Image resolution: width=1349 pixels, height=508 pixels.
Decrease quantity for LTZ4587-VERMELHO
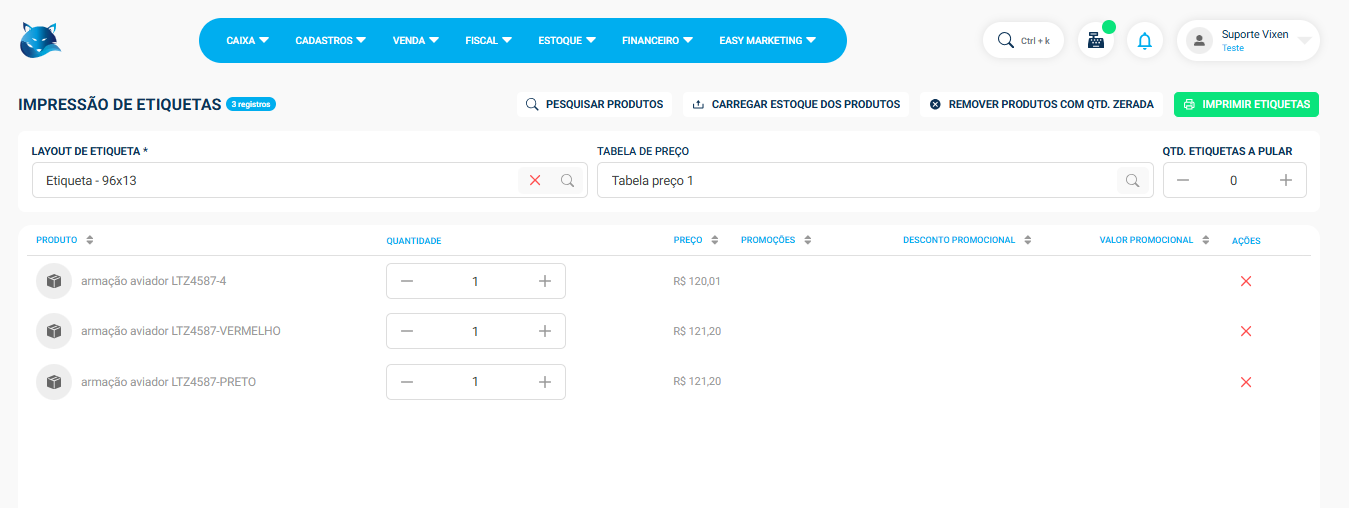point(407,331)
